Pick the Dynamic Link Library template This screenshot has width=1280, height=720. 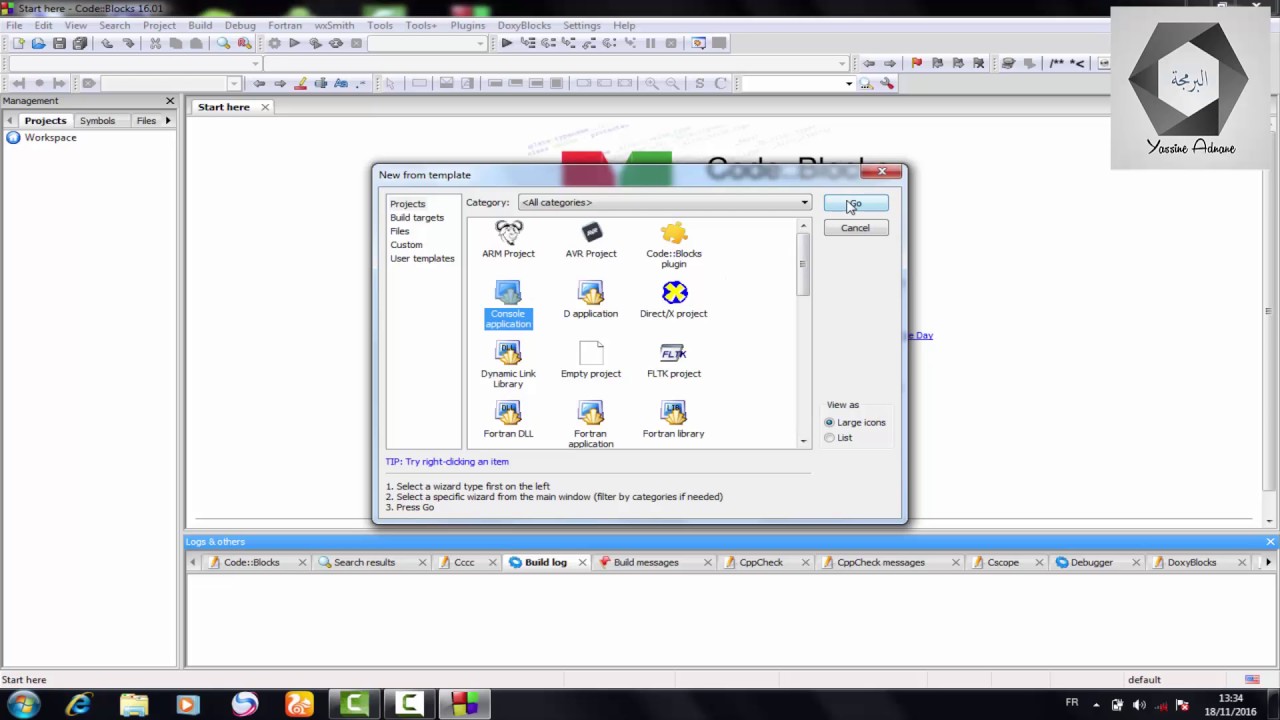click(508, 365)
